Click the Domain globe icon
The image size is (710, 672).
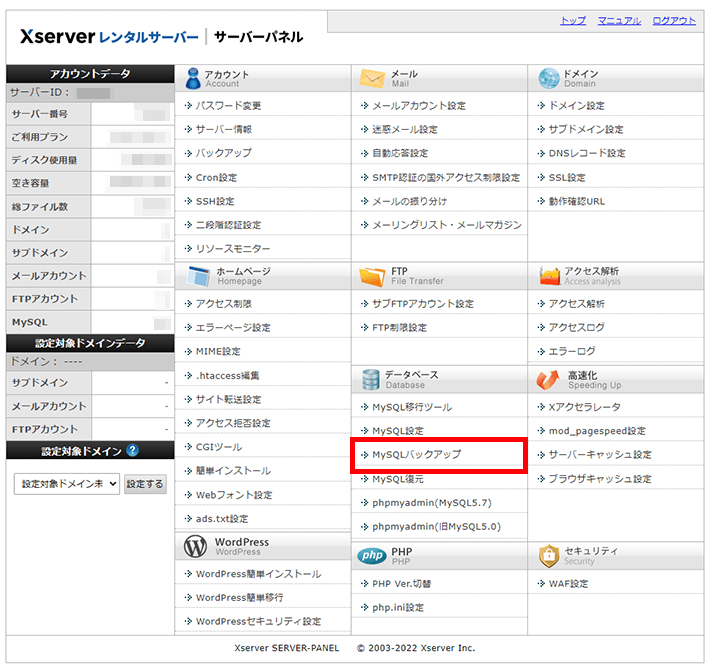point(549,78)
